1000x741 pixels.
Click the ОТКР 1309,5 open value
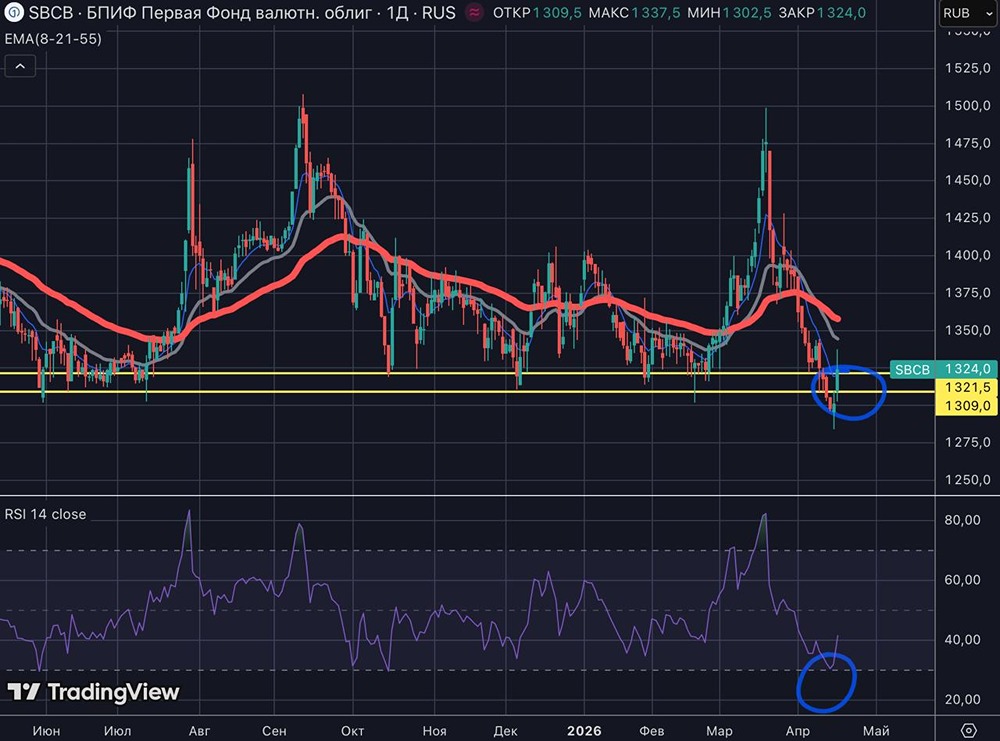point(537,13)
